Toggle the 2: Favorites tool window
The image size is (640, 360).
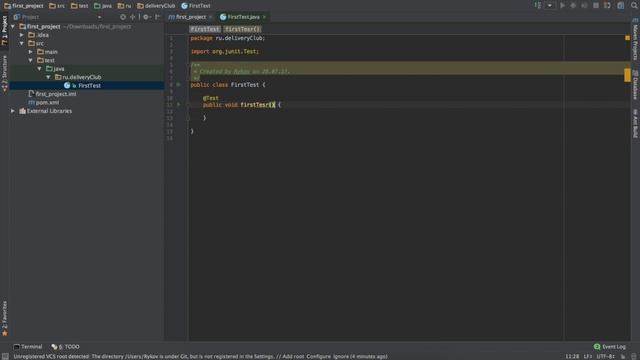pyautogui.click(x=4, y=318)
